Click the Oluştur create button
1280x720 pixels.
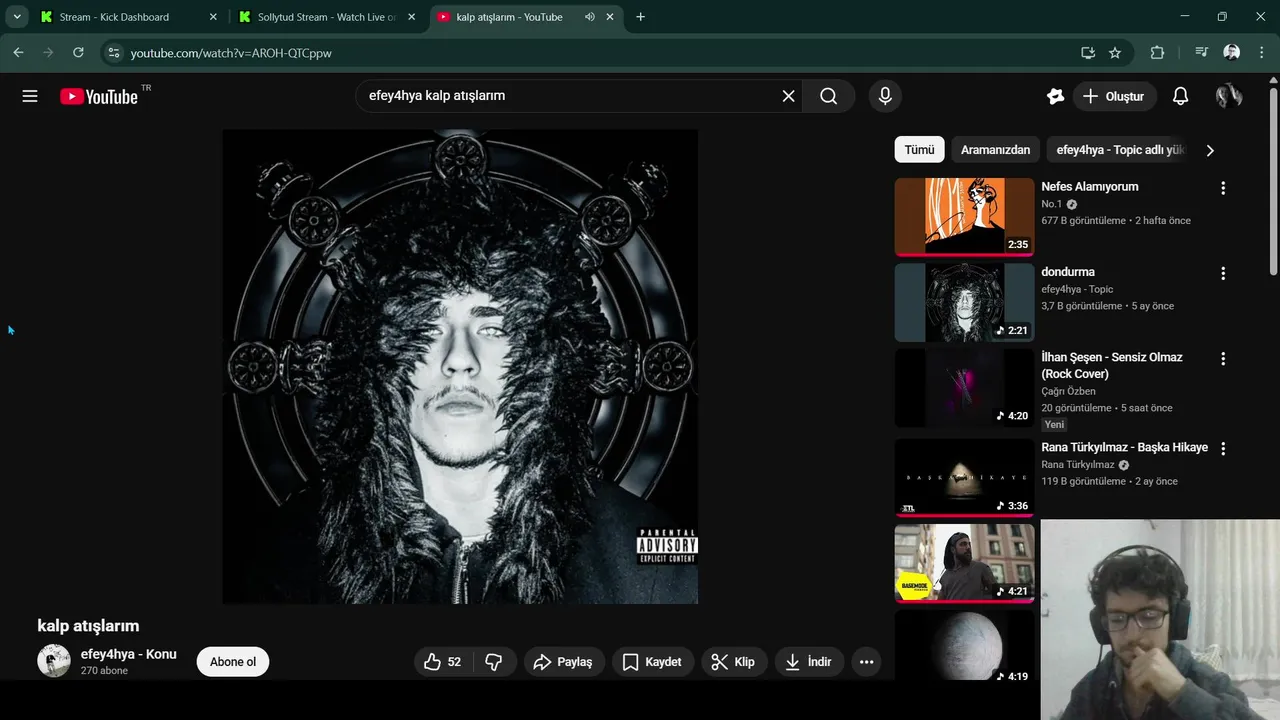1114,96
